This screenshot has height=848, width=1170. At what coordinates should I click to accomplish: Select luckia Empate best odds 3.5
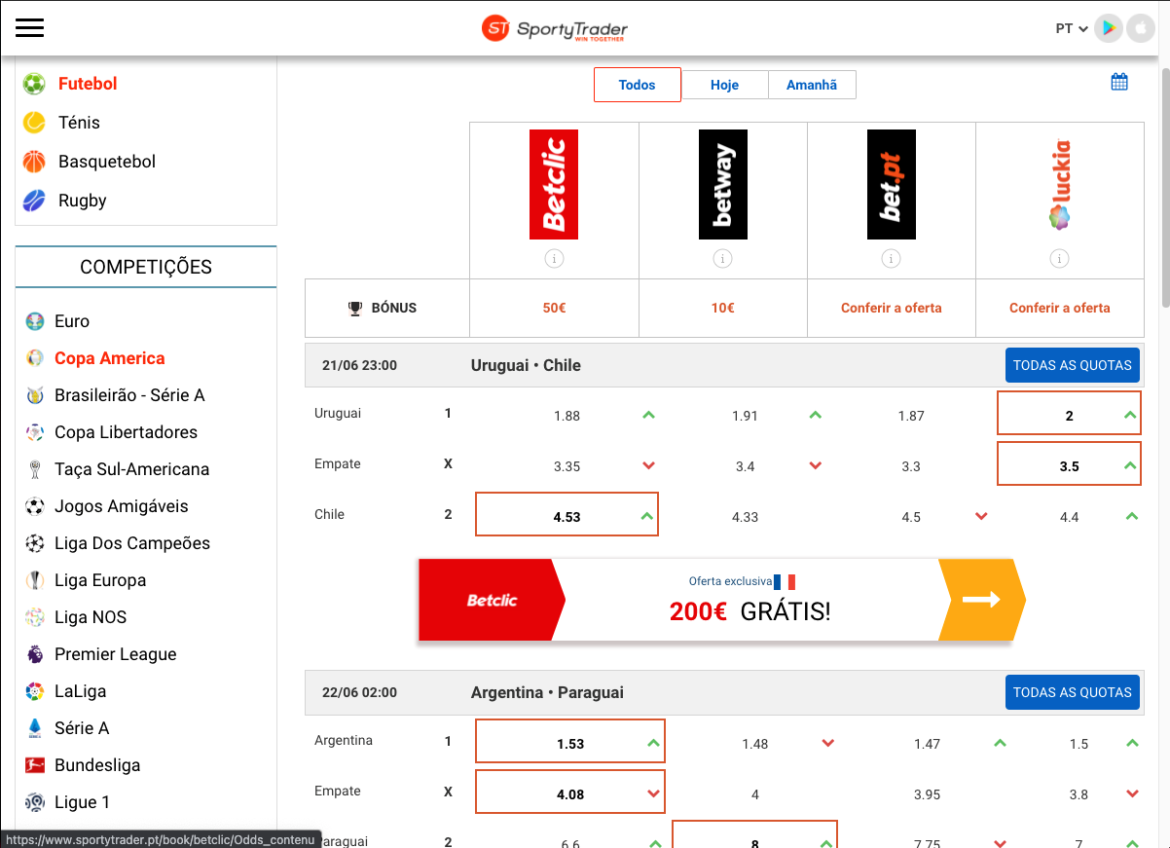tap(1069, 466)
